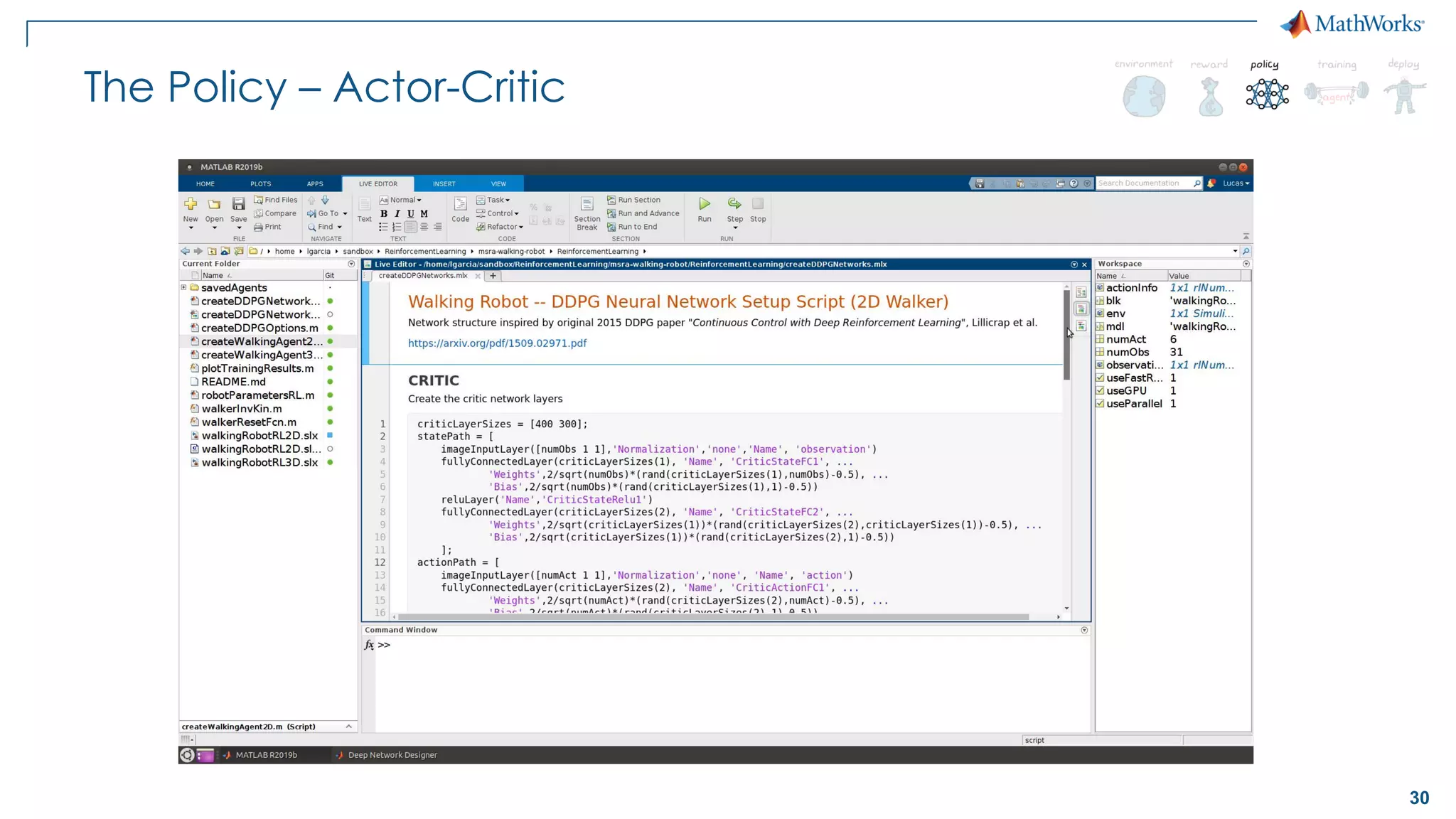This screenshot has width=1456, height=819.
Task: Click the green Run button
Action: 704,205
